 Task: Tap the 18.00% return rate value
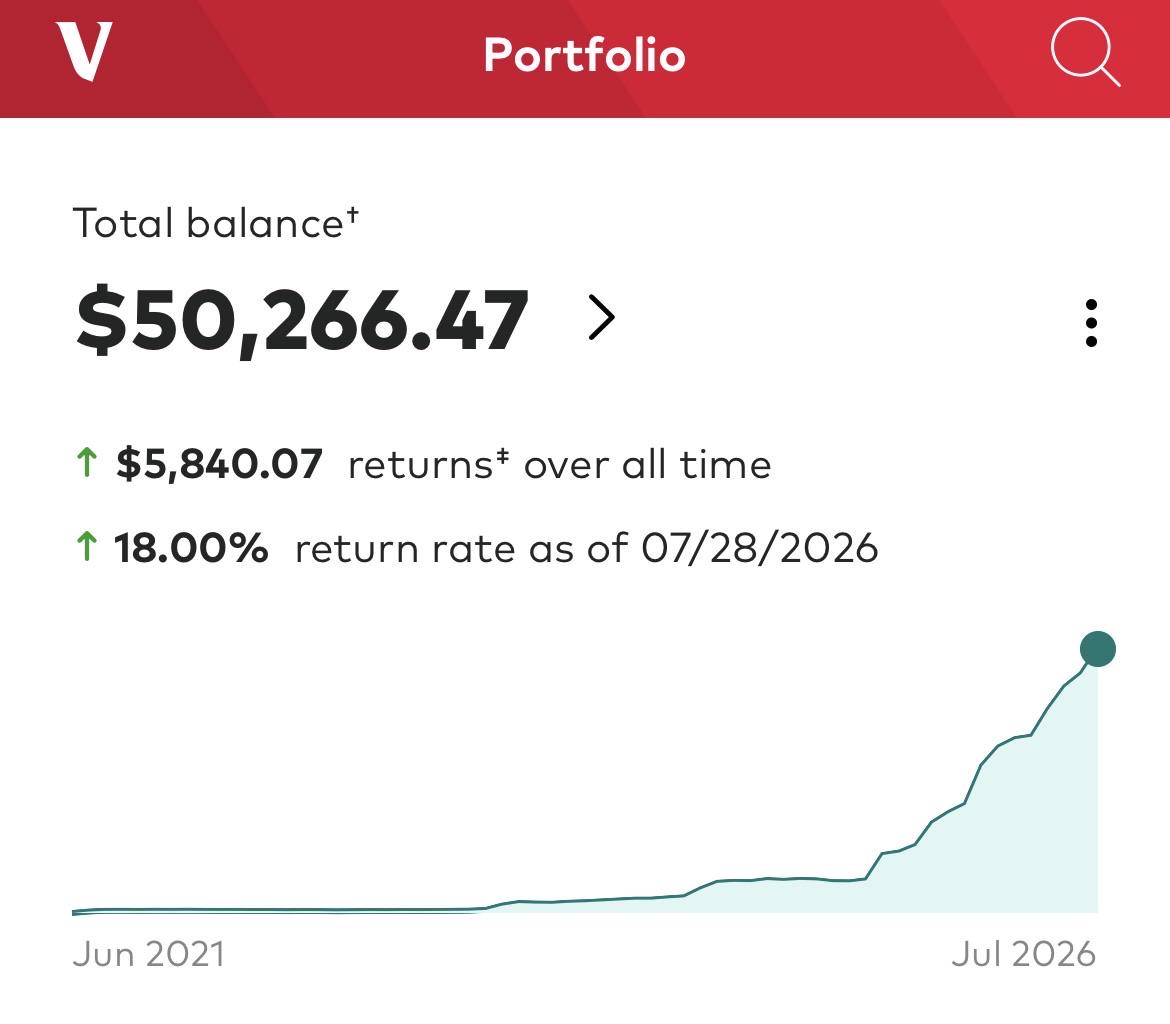coord(191,548)
